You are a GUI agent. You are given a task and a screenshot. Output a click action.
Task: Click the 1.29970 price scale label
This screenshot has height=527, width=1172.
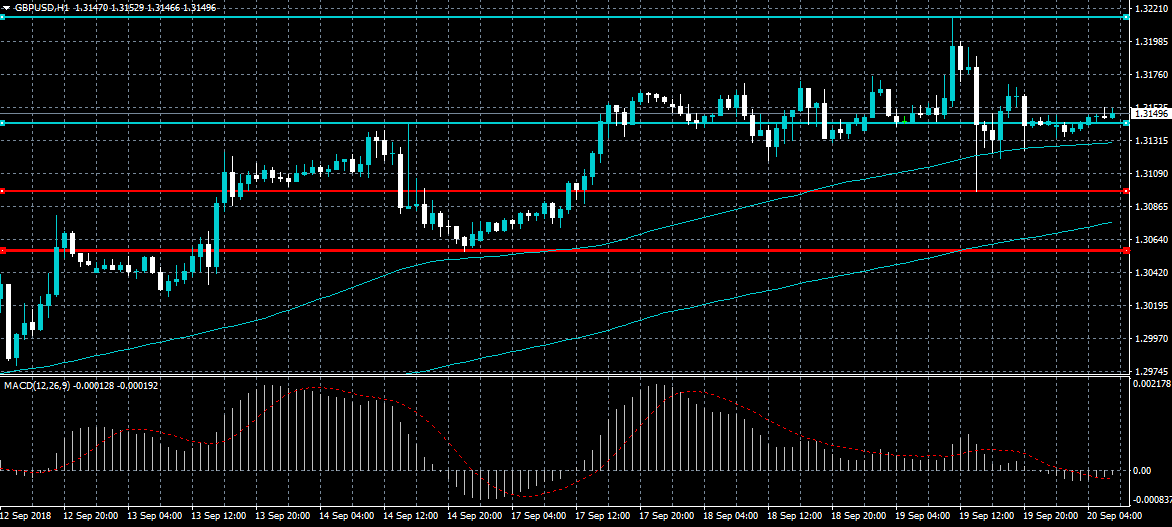pyautogui.click(x=1150, y=339)
